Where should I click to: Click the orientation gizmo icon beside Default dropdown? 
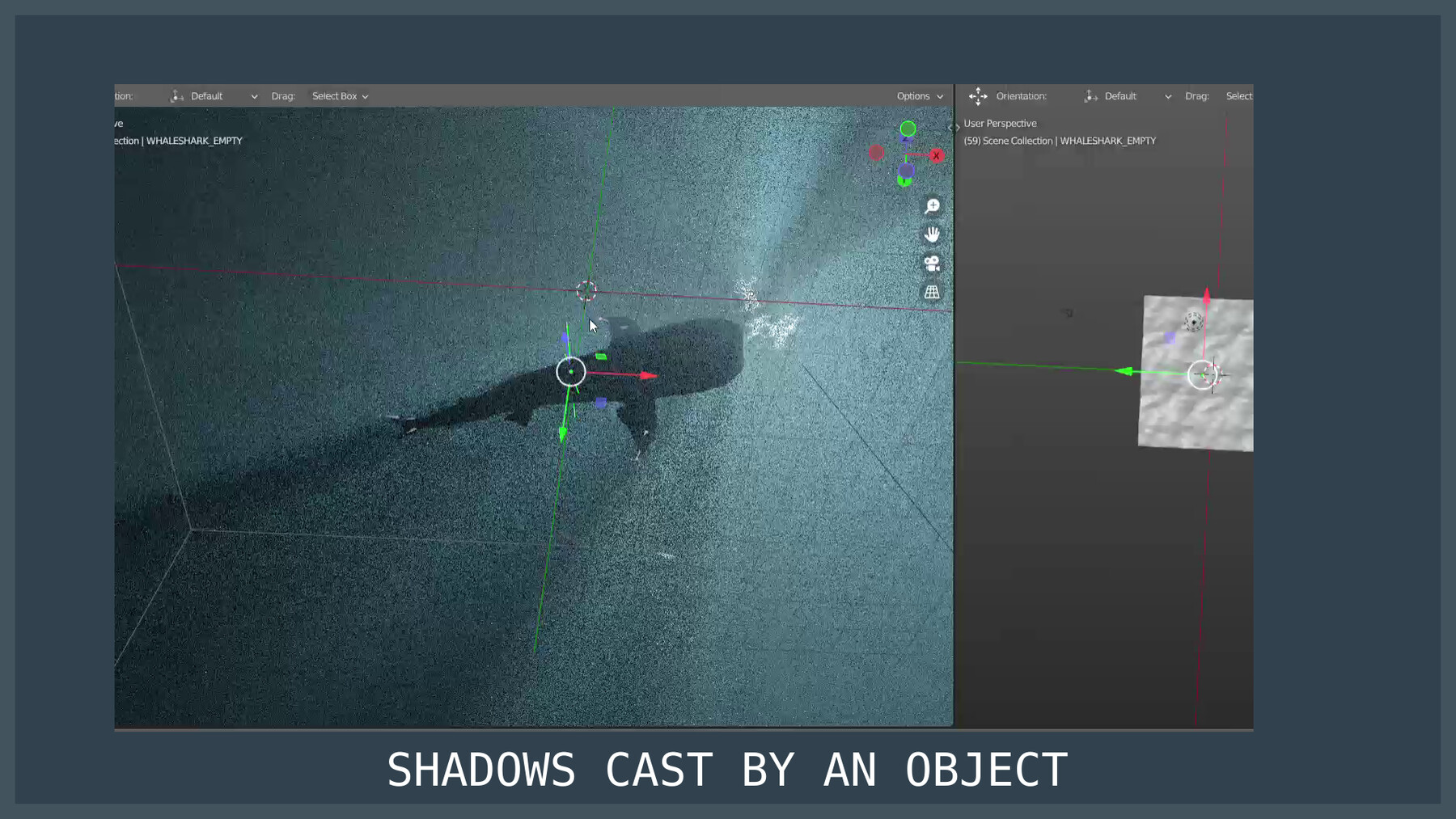click(x=1090, y=96)
